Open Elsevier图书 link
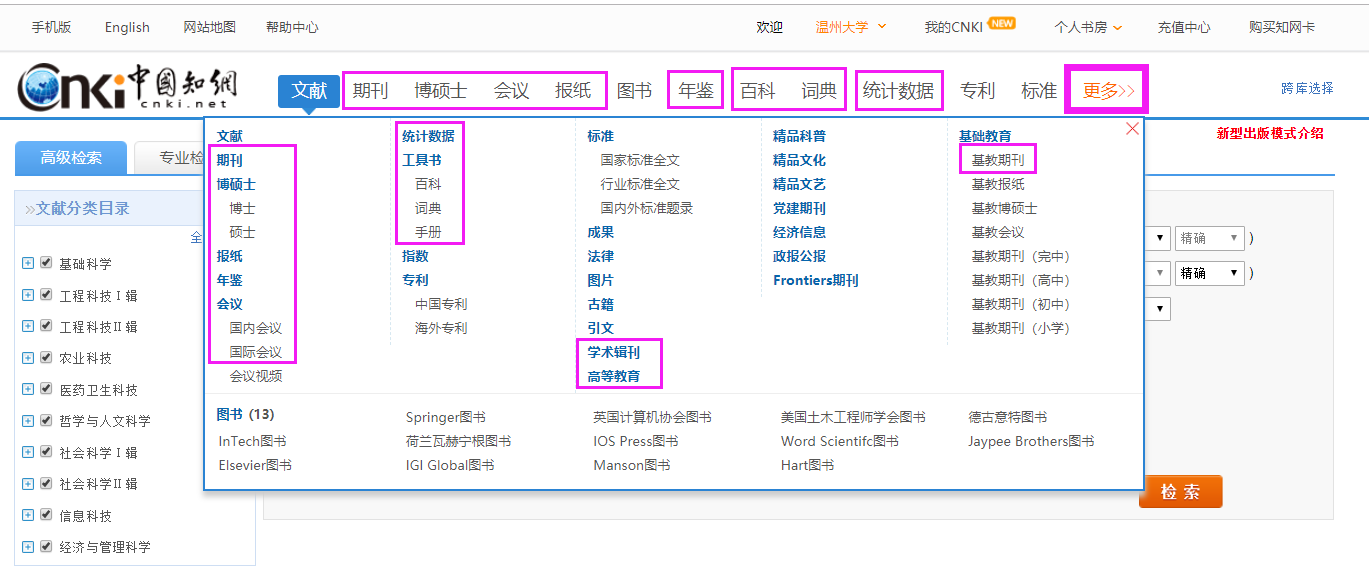Screen dimensions: 1369x575 [x=255, y=465]
